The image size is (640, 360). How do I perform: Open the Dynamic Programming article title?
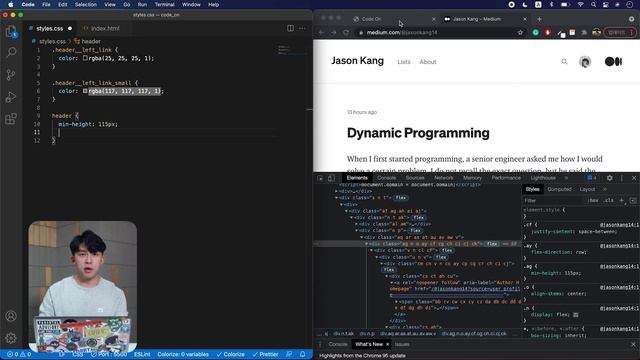coord(418,133)
